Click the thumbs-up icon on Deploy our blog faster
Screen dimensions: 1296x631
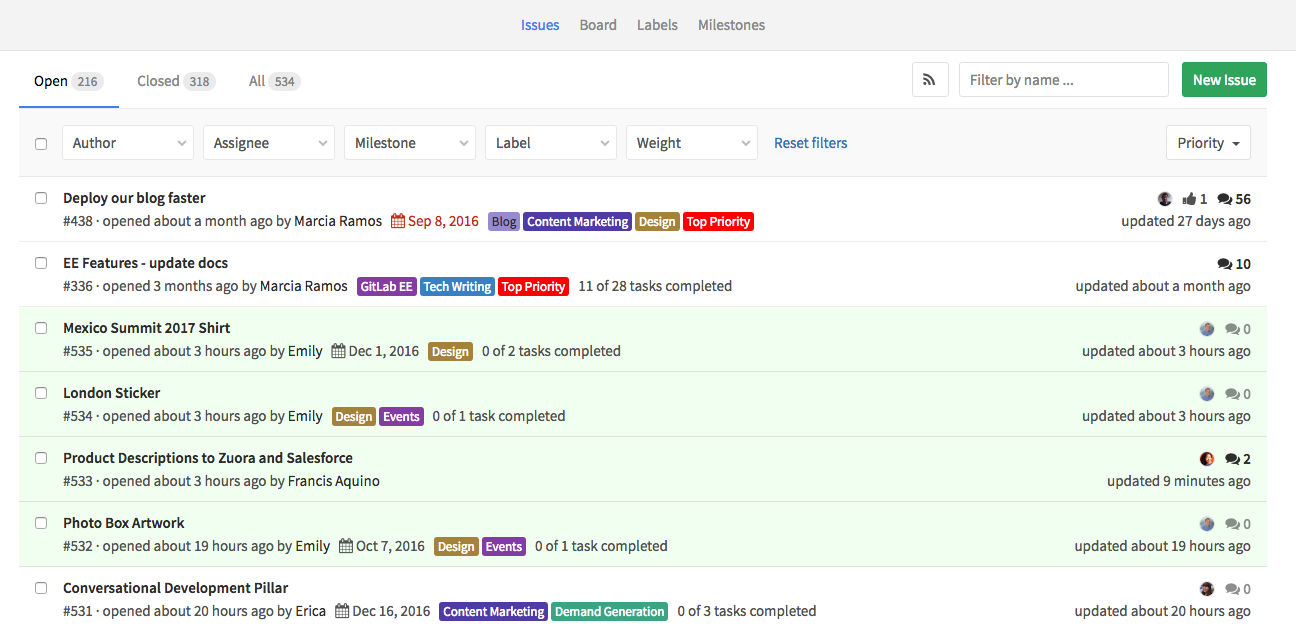point(1189,198)
